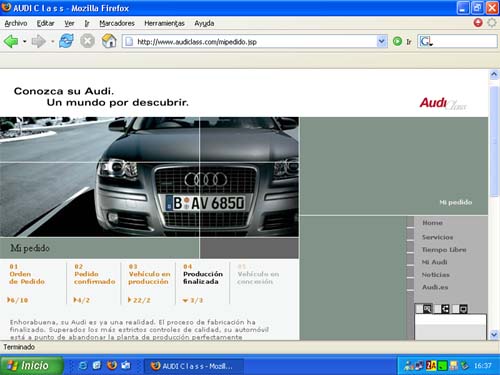Launch Firefox from quick launch bar

[112, 365]
